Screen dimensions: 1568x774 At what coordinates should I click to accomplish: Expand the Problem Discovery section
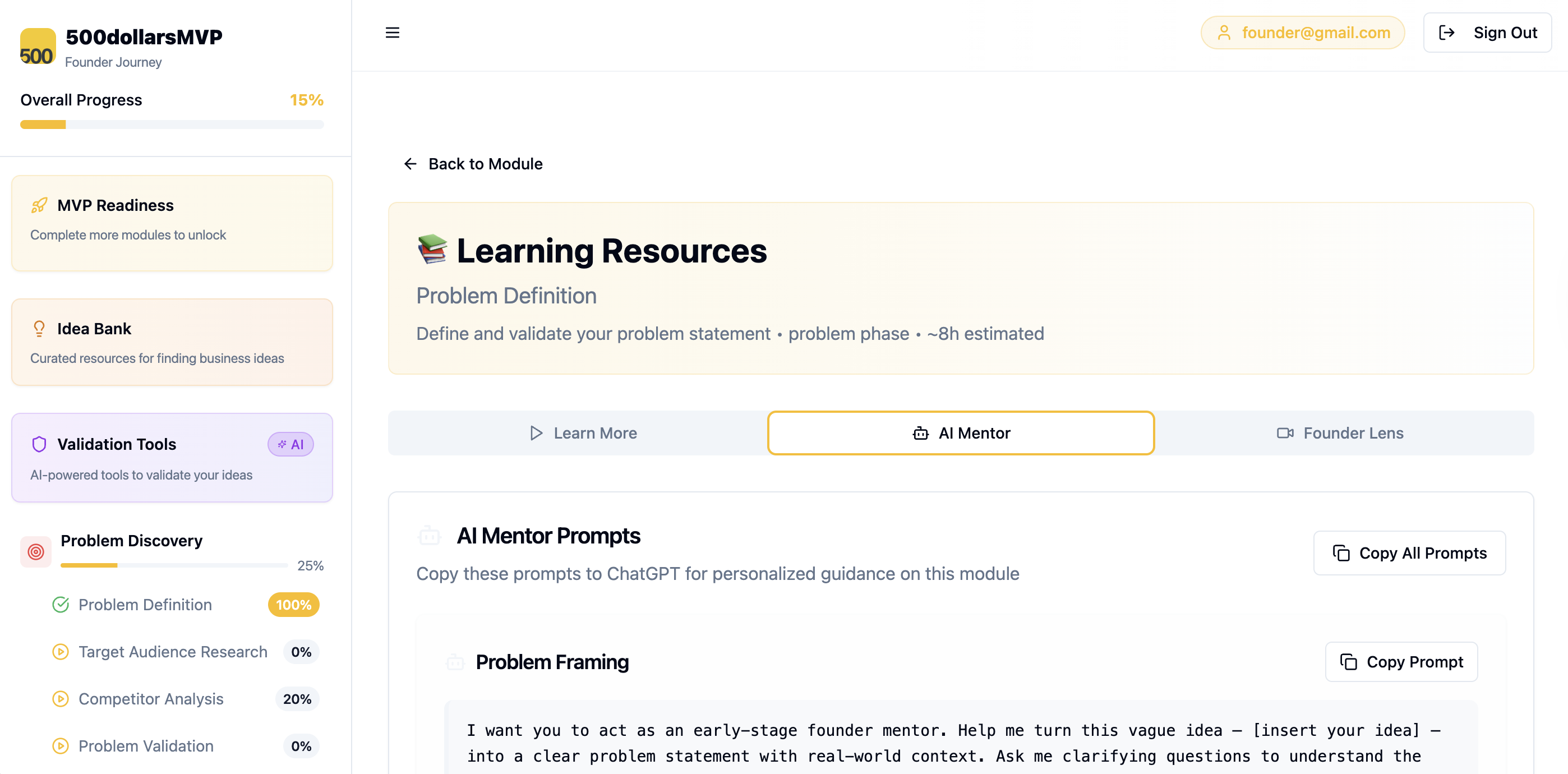(172, 551)
